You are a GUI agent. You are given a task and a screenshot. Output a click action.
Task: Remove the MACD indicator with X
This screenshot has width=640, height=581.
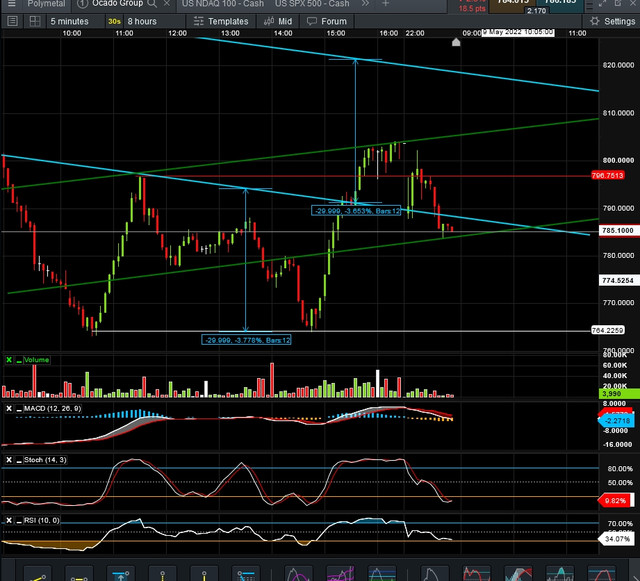click(x=9, y=409)
